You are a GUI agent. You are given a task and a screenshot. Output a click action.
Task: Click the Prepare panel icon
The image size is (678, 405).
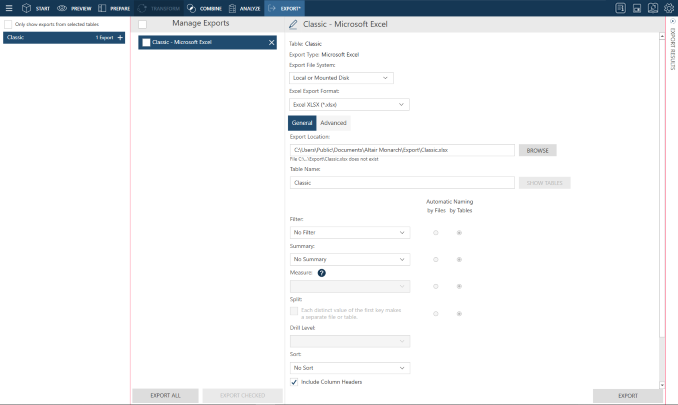102,8
